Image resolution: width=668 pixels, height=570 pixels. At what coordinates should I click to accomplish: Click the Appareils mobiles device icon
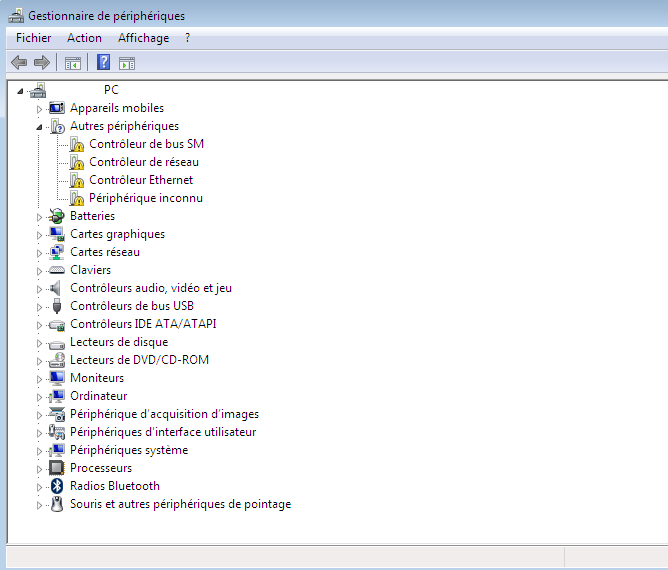click(57, 108)
